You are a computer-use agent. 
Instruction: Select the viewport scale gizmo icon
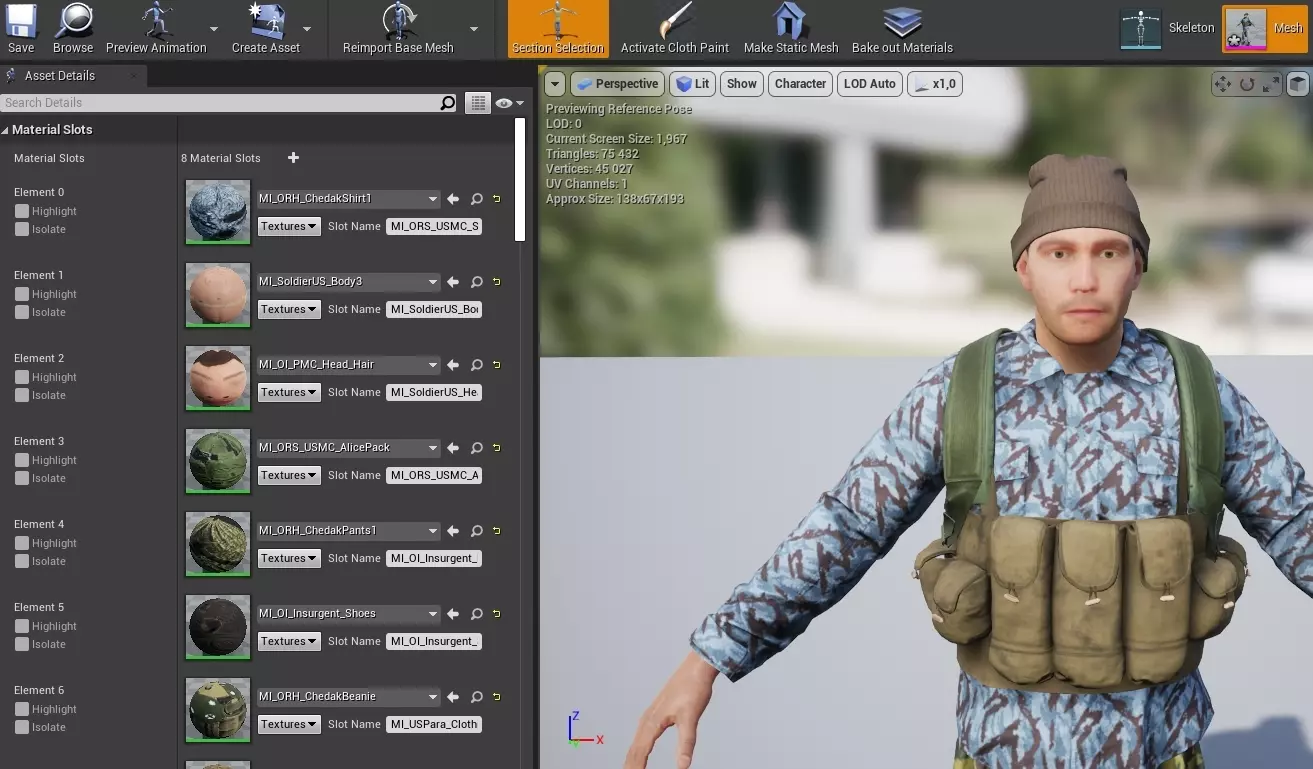tap(1271, 84)
